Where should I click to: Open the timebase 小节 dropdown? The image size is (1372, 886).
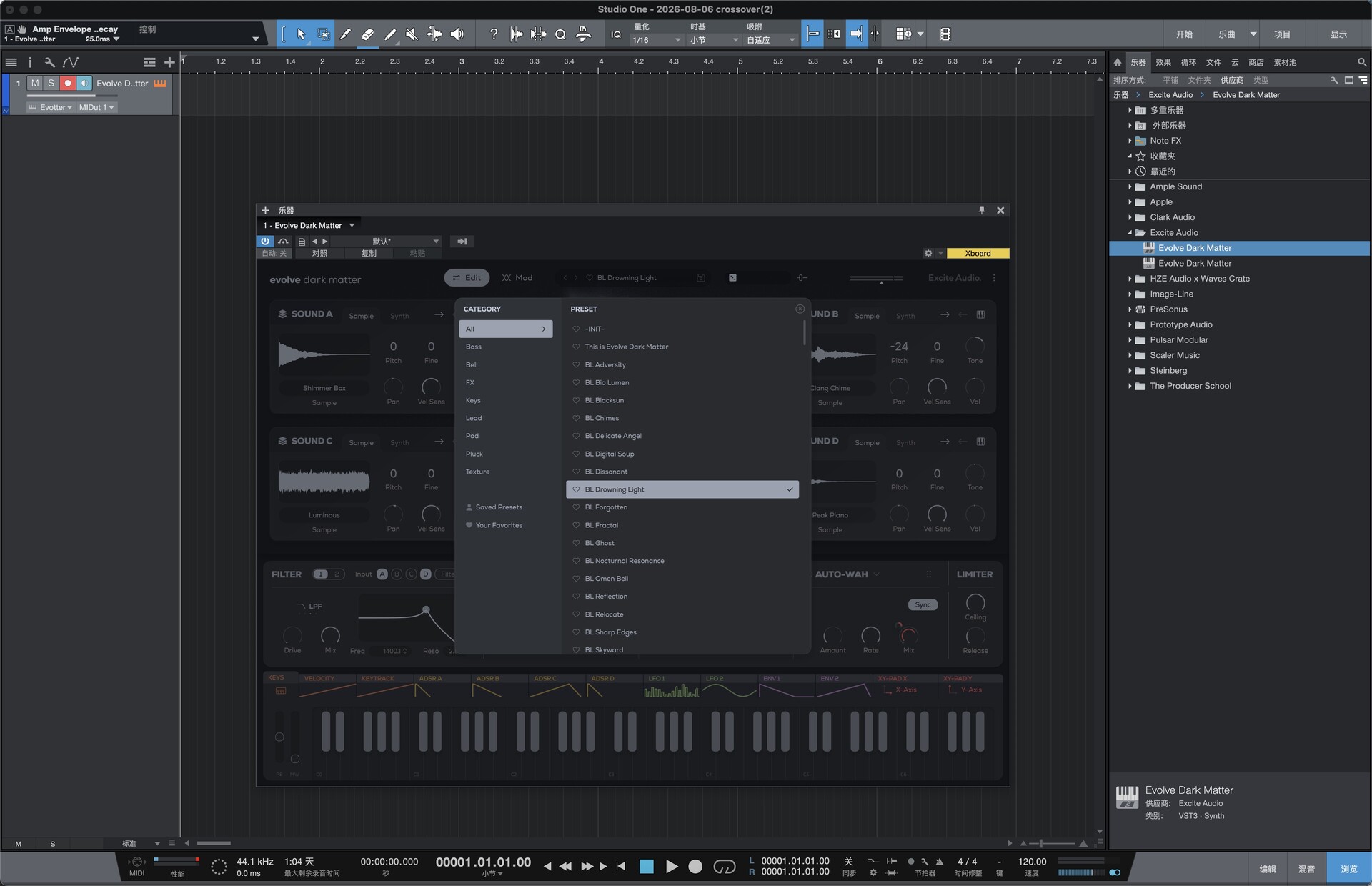(713, 40)
